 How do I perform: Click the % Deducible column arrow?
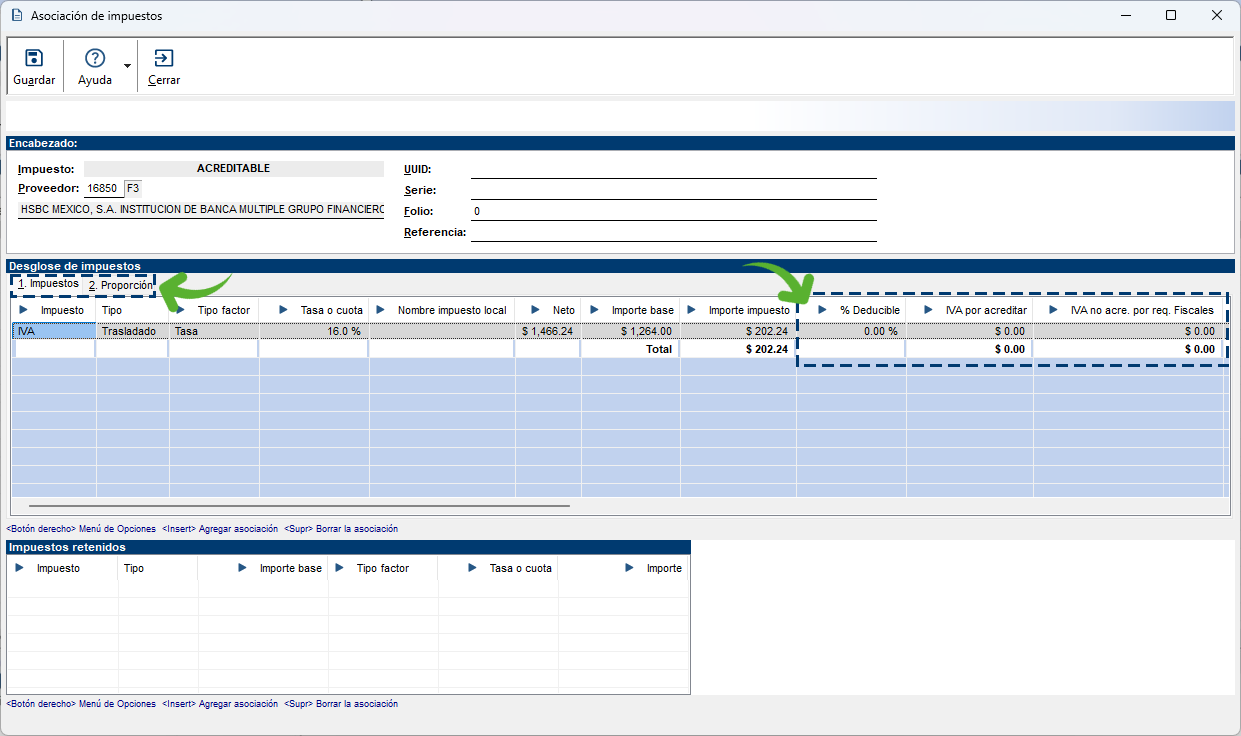[x=822, y=310]
